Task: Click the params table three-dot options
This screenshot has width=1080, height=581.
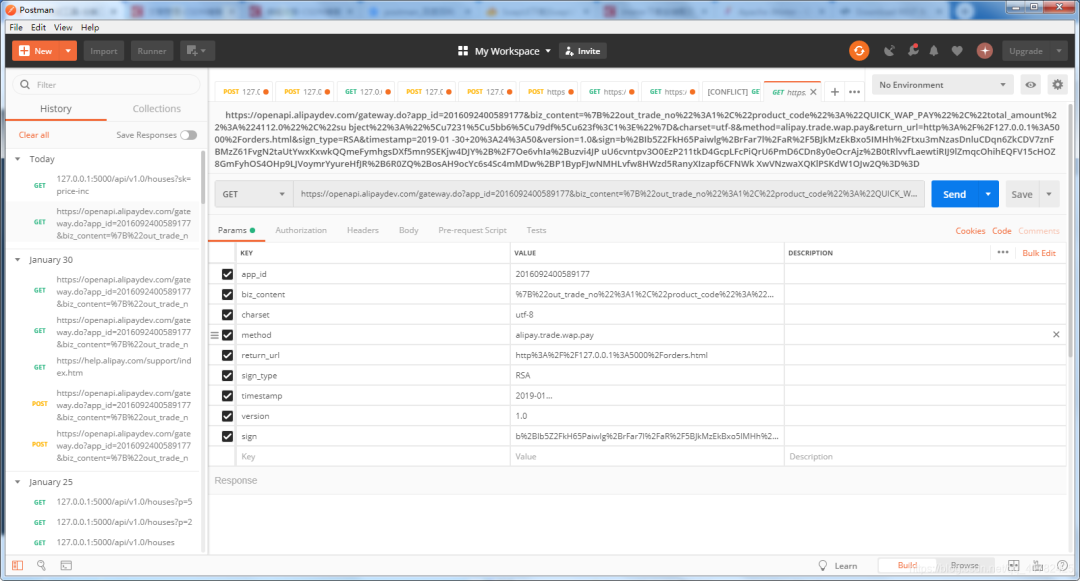Action: 1003,253
